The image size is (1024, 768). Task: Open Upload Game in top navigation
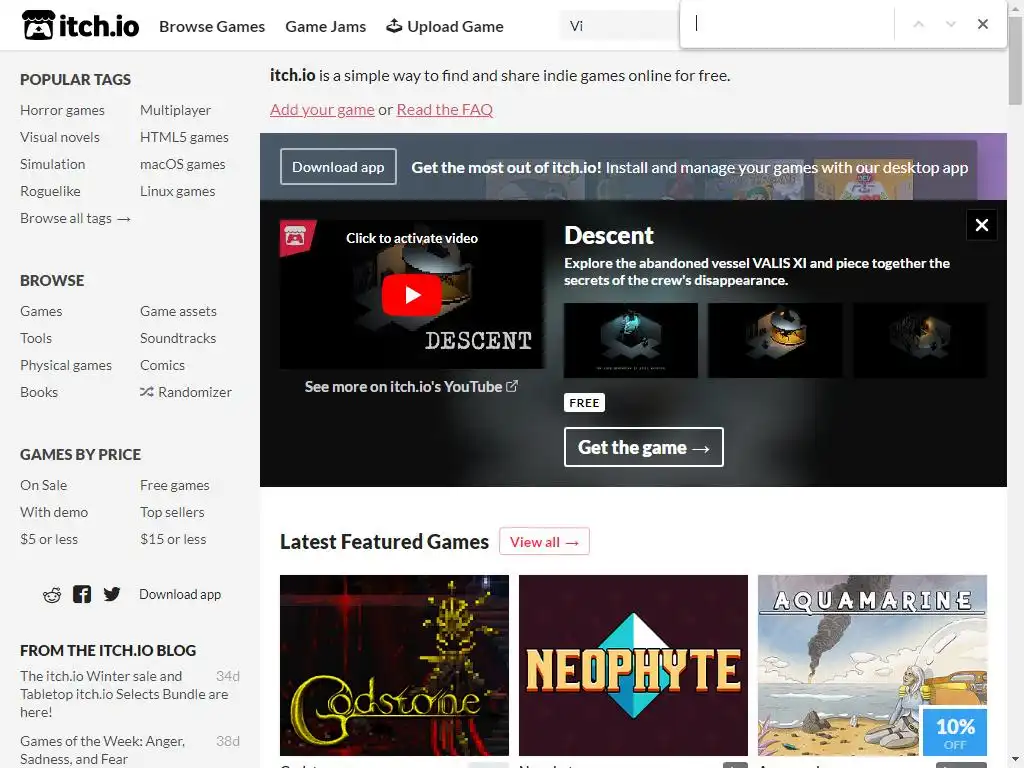(x=445, y=26)
